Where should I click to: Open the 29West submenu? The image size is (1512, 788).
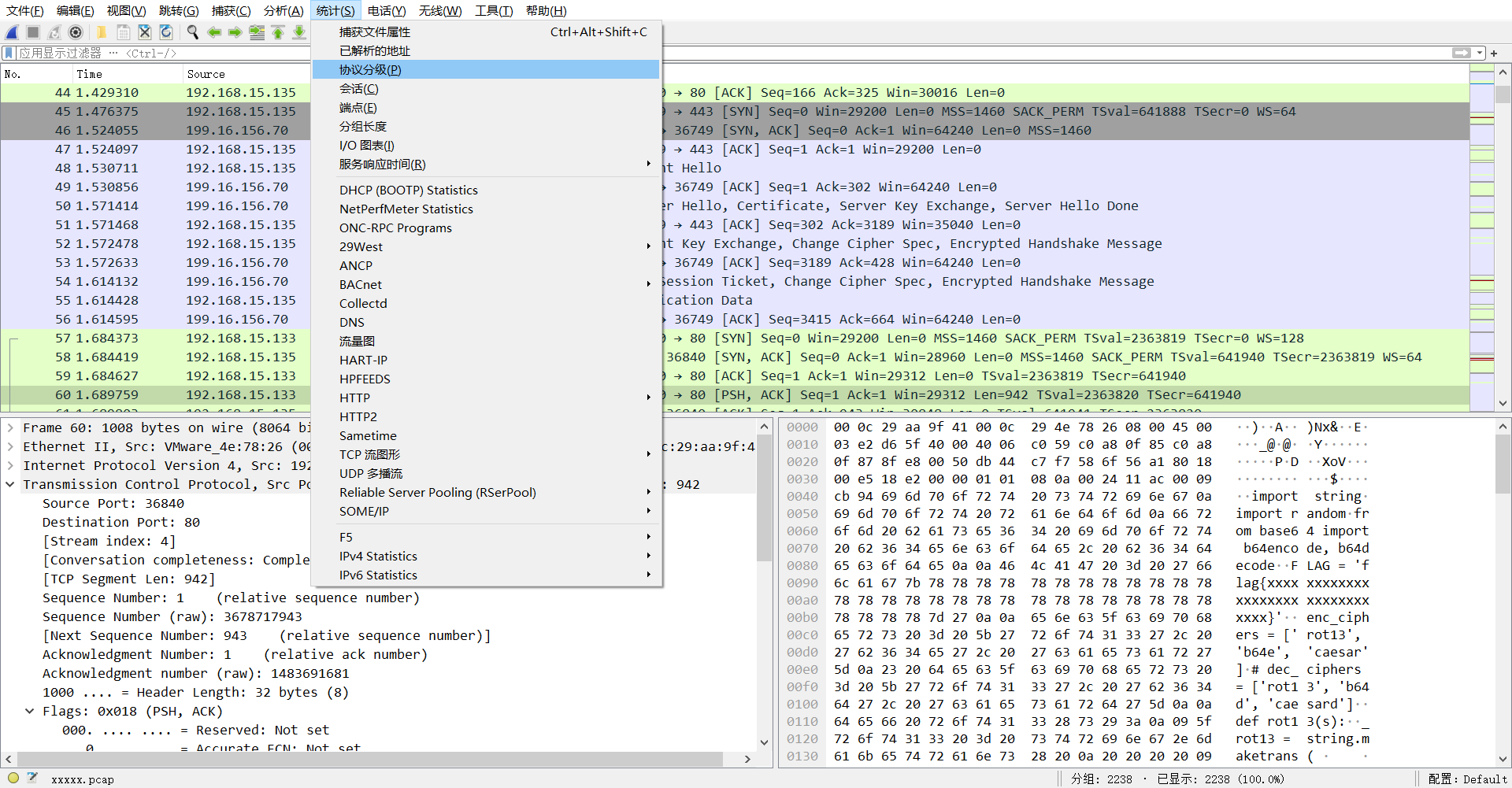[486, 246]
